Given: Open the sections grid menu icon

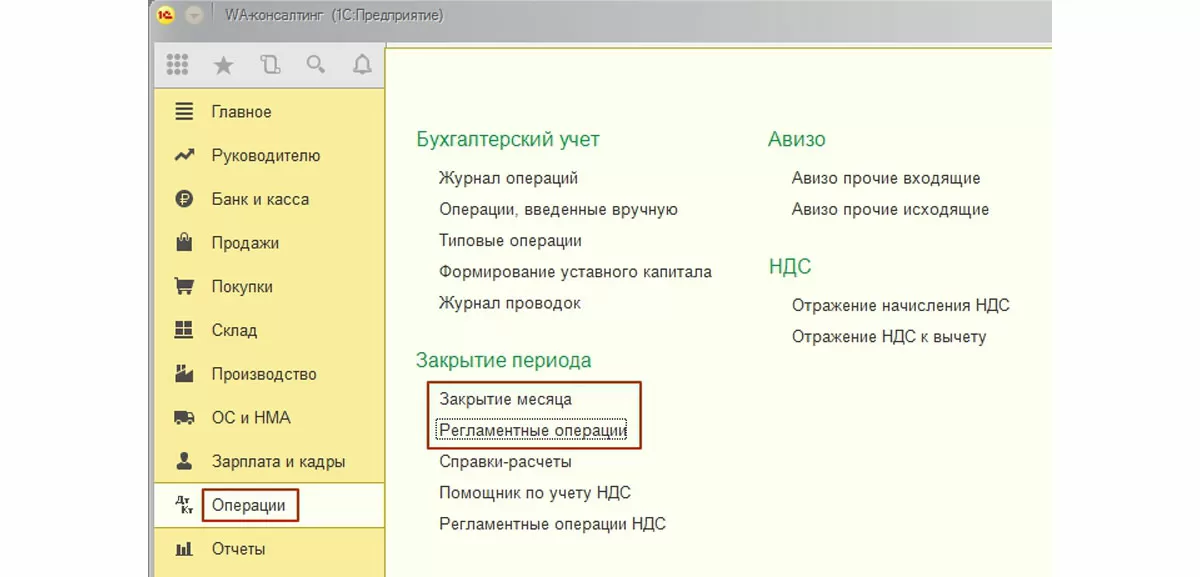Looking at the screenshot, I should tap(177, 66).
